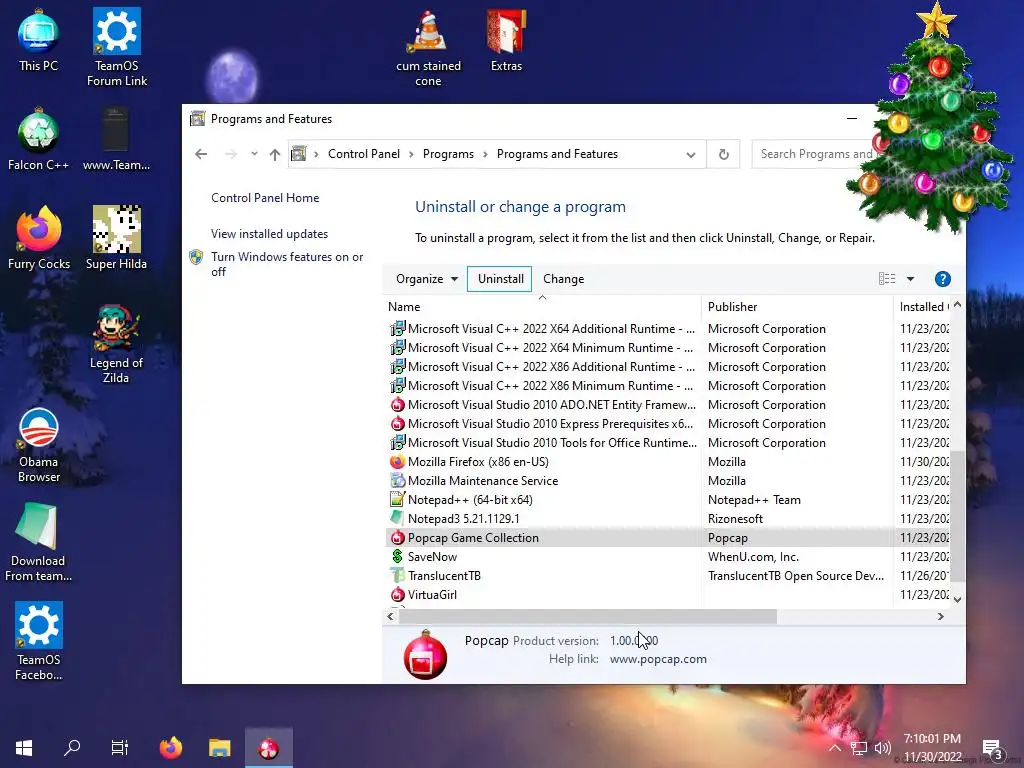Click the Change button
Screen dimensions: 1024x768
pyautogui.click(x=564, y=279)
